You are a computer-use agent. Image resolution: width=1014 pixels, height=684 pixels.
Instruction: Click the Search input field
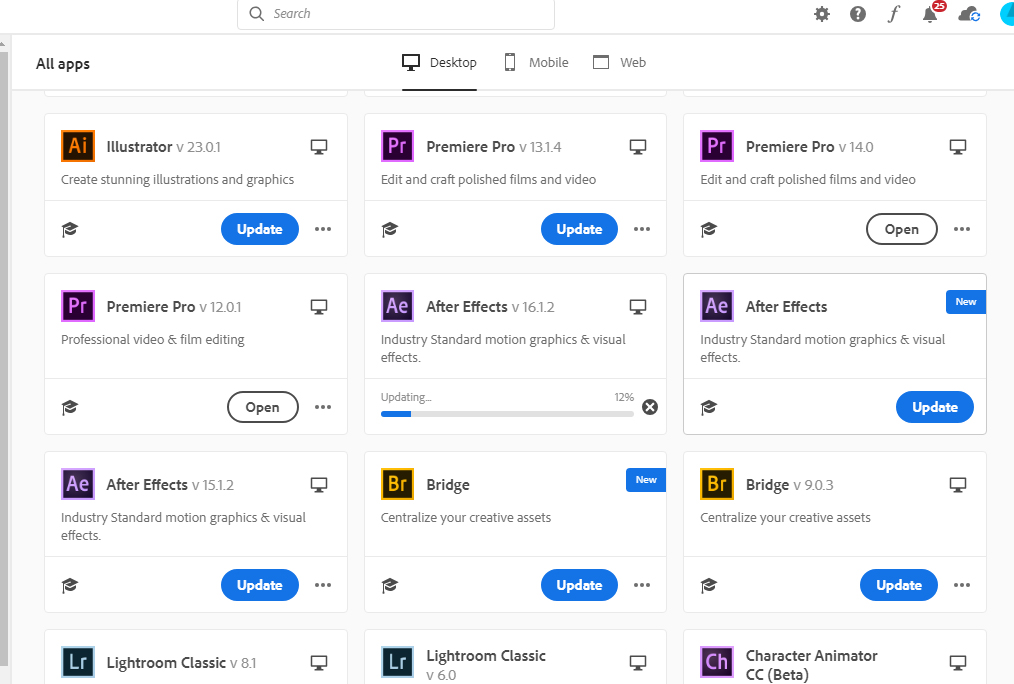pos(395,14)
